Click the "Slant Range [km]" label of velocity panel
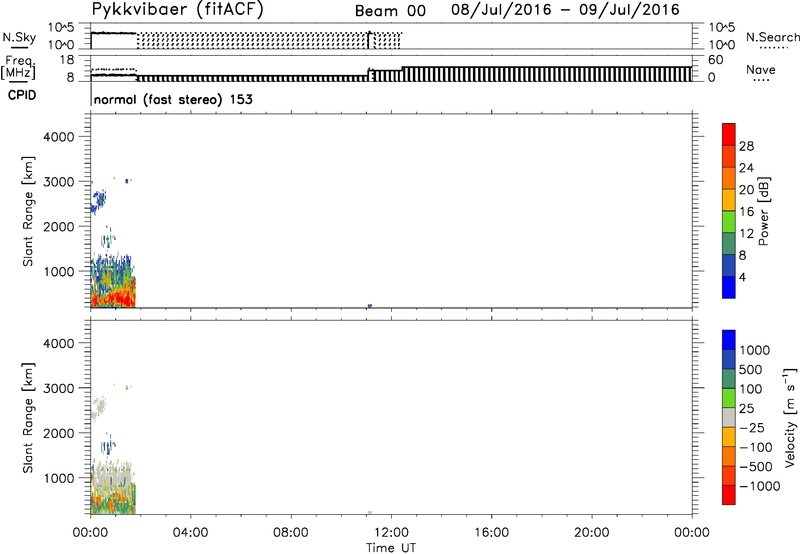Screen dimensions: 800x554 [28, 418]
